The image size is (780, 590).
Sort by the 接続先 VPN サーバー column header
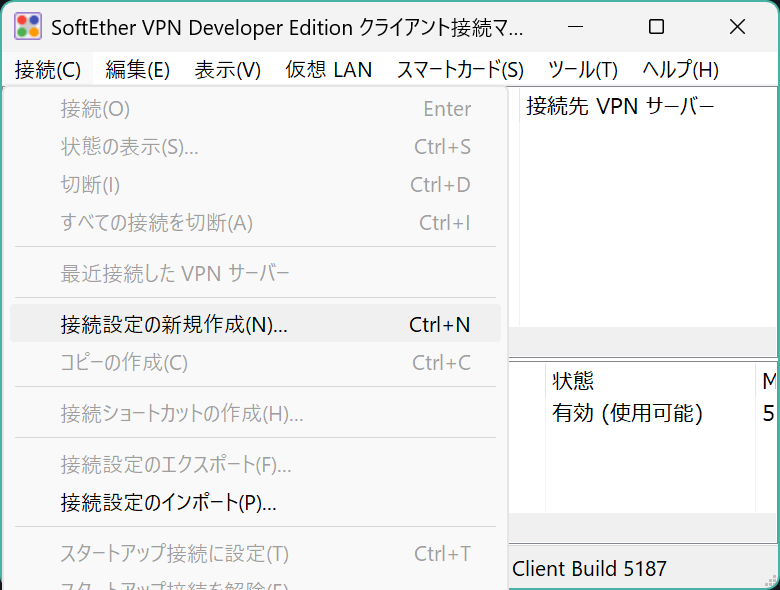(620, 107)
